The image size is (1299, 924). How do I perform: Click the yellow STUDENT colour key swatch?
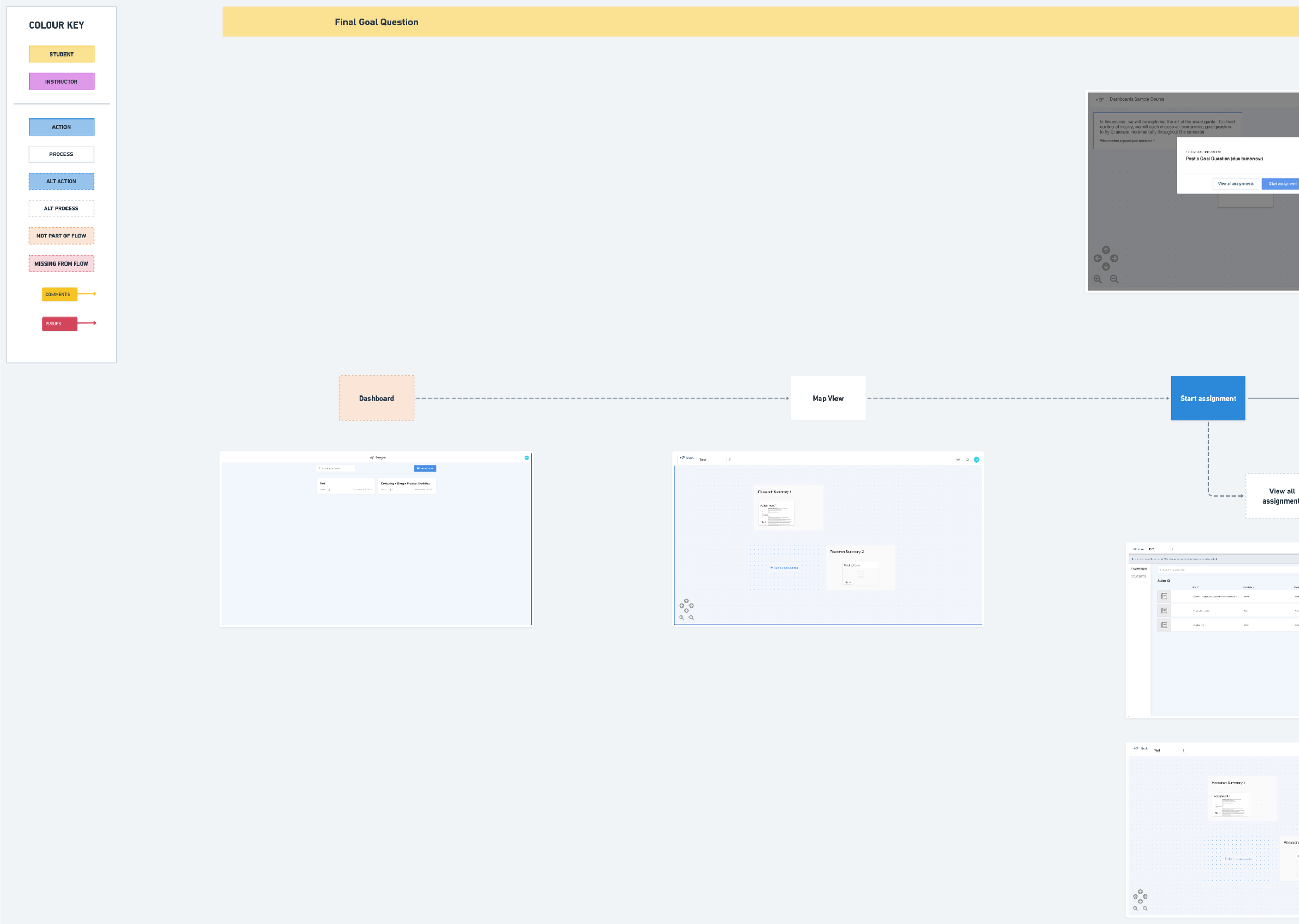coord(61,54)
